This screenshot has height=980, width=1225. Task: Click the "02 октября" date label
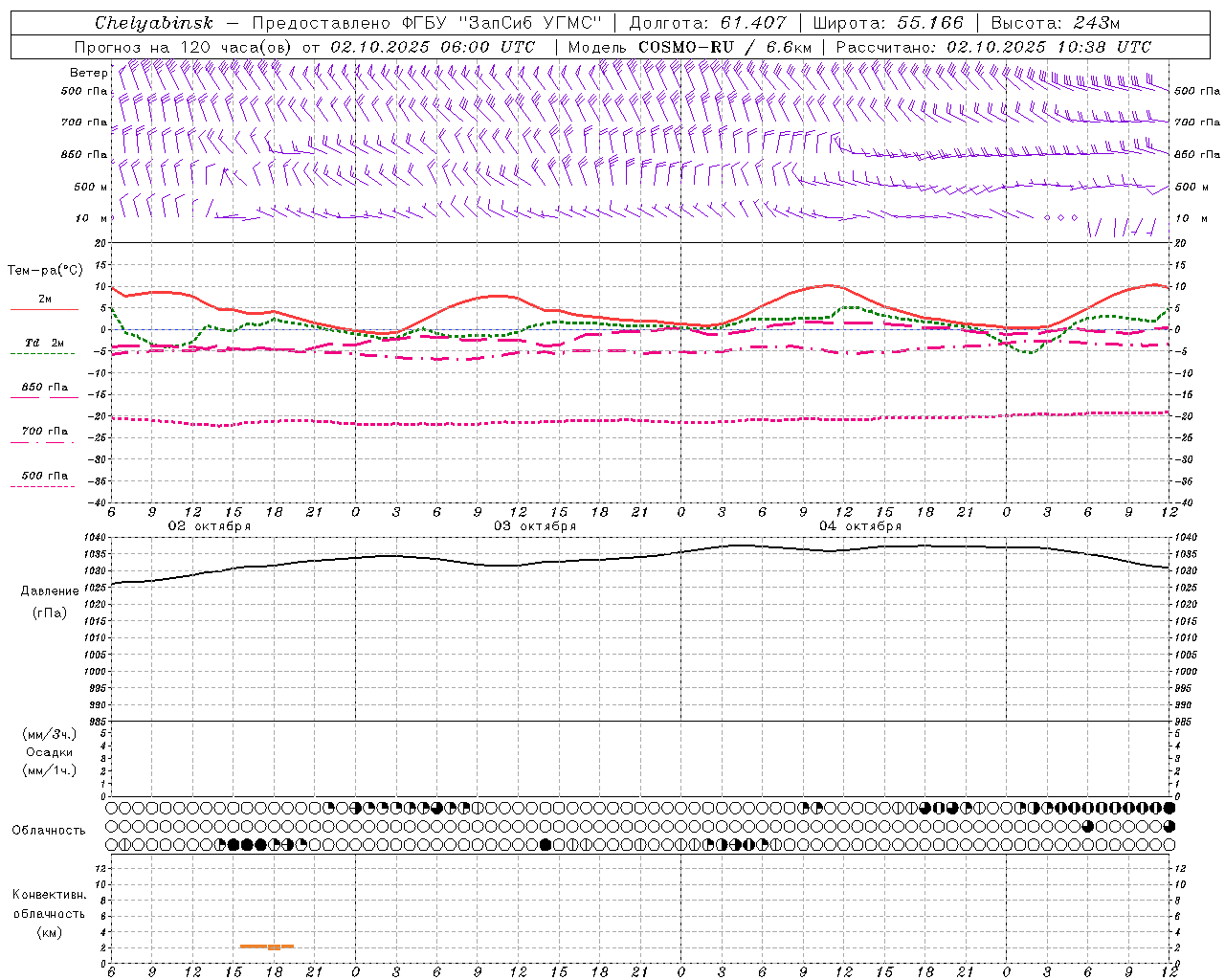[x=210, y=526]
